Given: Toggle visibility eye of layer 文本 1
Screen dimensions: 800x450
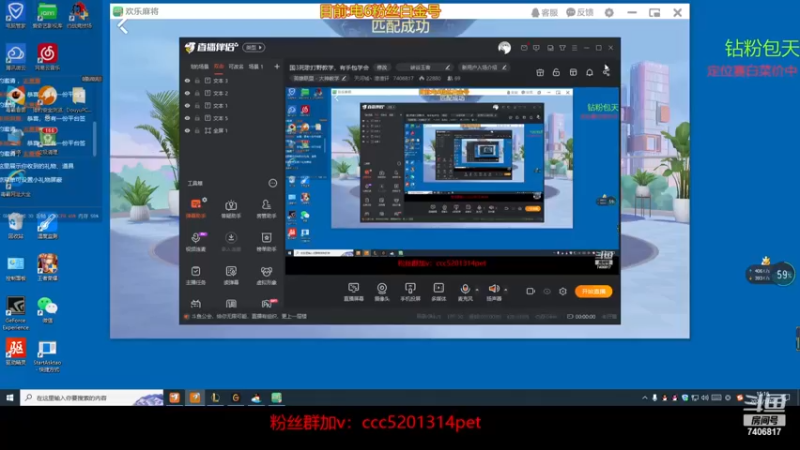Looking at the screenshot, I should click(187, 106).
